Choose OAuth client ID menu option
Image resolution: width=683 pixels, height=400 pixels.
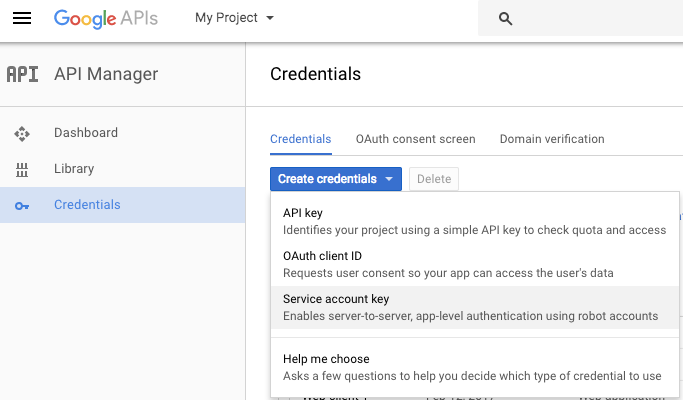click(475, 264)
